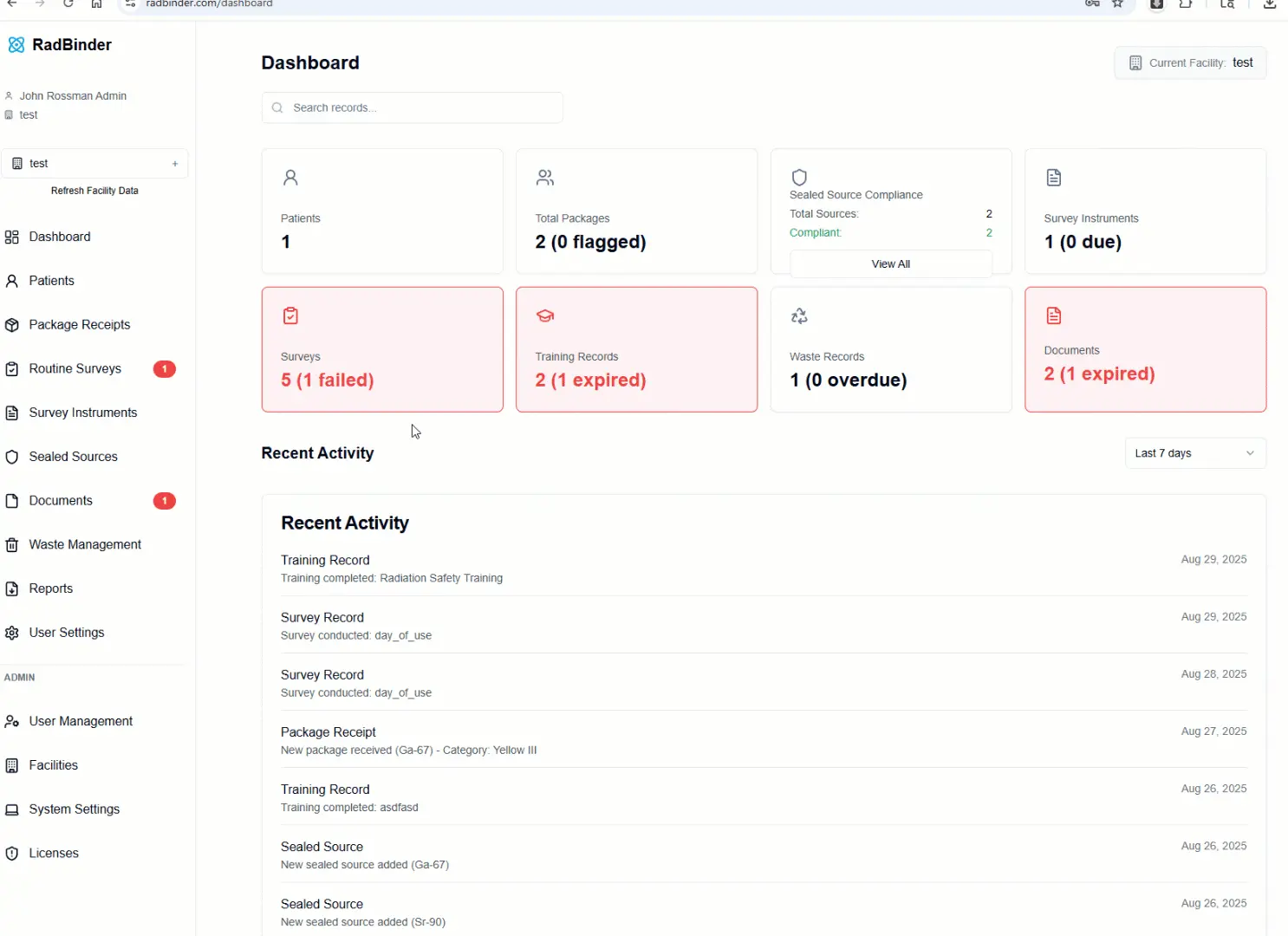Click the Sealed Sources shield icon in sidebar
Screen dimensions: 1288x936
tap(12, 457)
